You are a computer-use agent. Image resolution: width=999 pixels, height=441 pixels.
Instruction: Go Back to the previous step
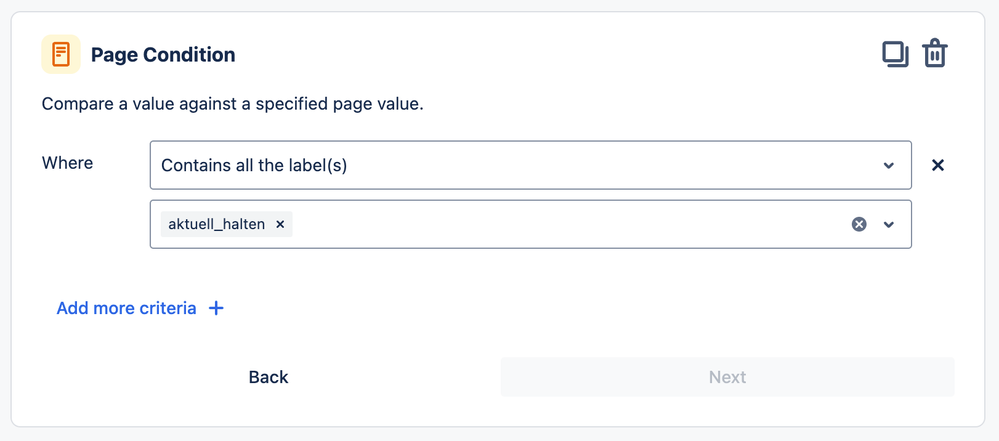click(x=268, y=377)
